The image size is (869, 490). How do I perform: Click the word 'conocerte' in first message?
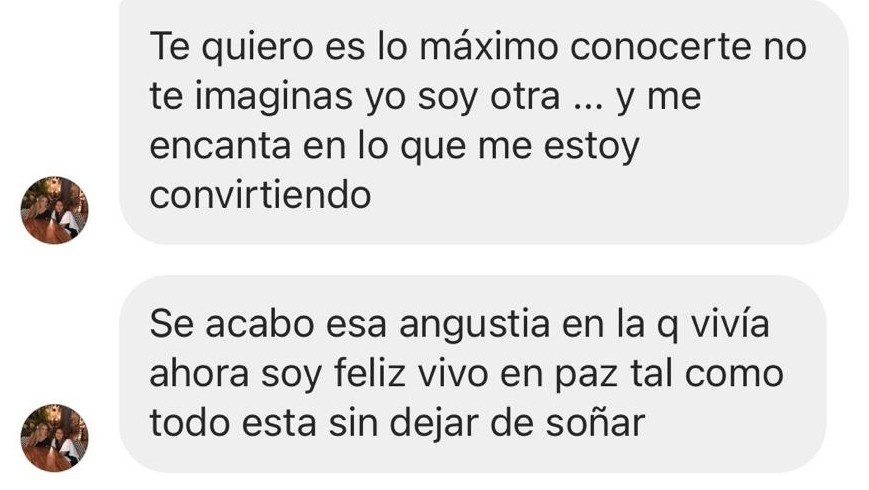click(x=660, y=46)
